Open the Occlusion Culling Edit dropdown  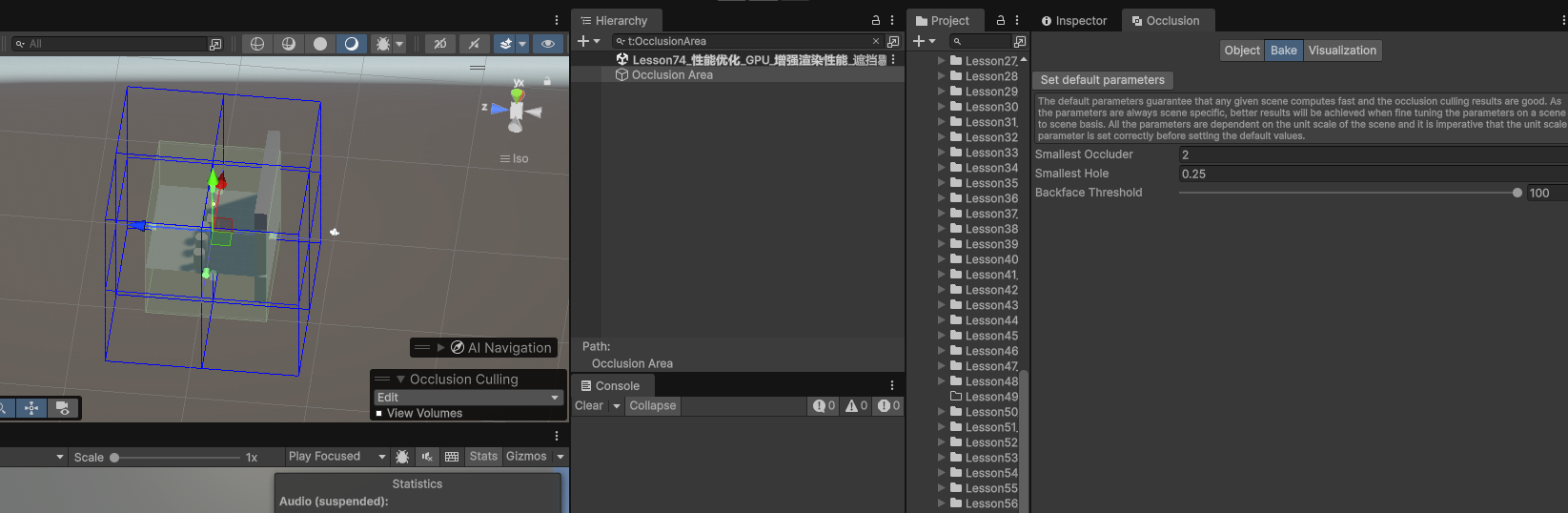469,398
